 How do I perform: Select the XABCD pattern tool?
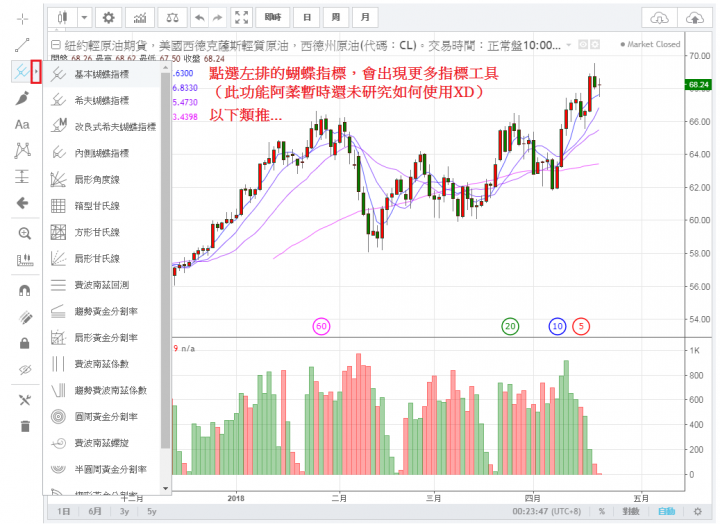coord(22,150)
